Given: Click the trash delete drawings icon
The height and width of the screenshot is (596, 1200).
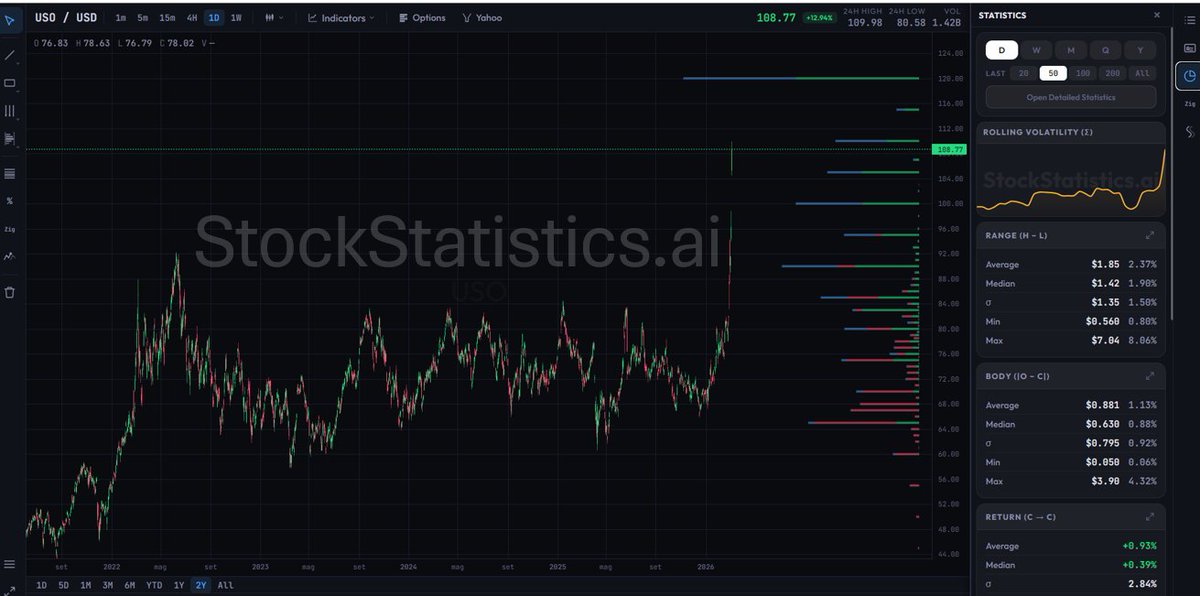Looking at the screenshot, I should pyautogui.click(x=10, y=292).
